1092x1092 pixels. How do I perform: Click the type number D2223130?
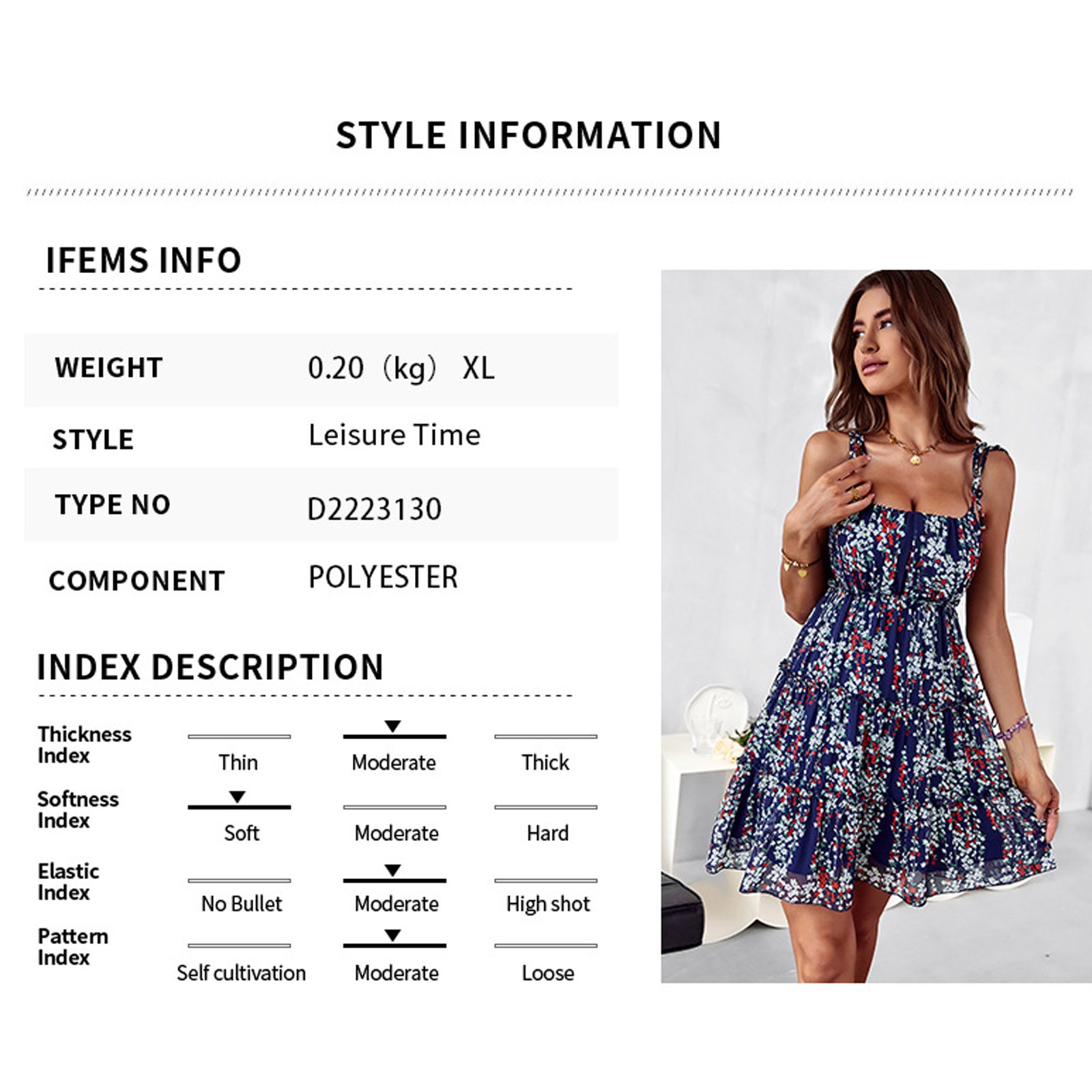375,508
